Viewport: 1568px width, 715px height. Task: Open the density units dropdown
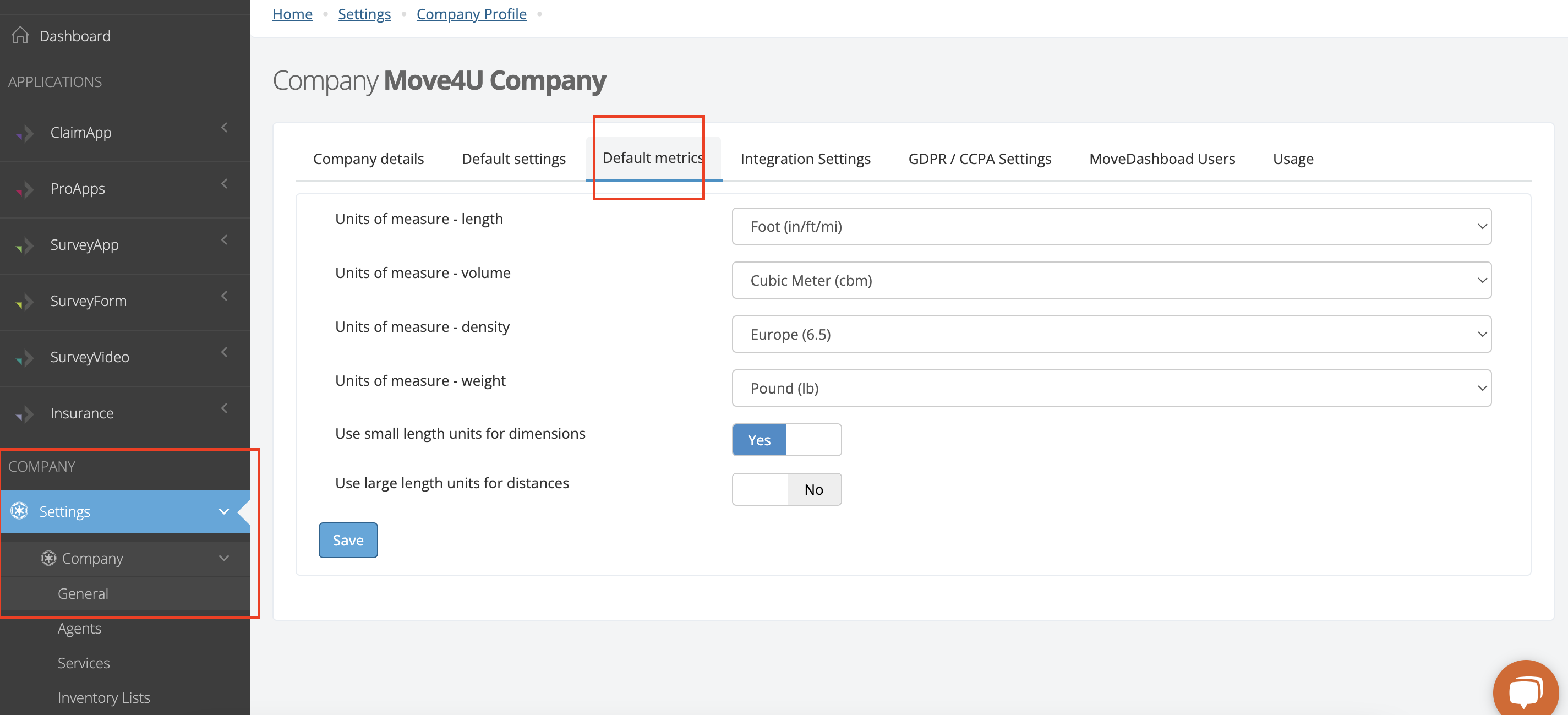tap(1112, 334)
